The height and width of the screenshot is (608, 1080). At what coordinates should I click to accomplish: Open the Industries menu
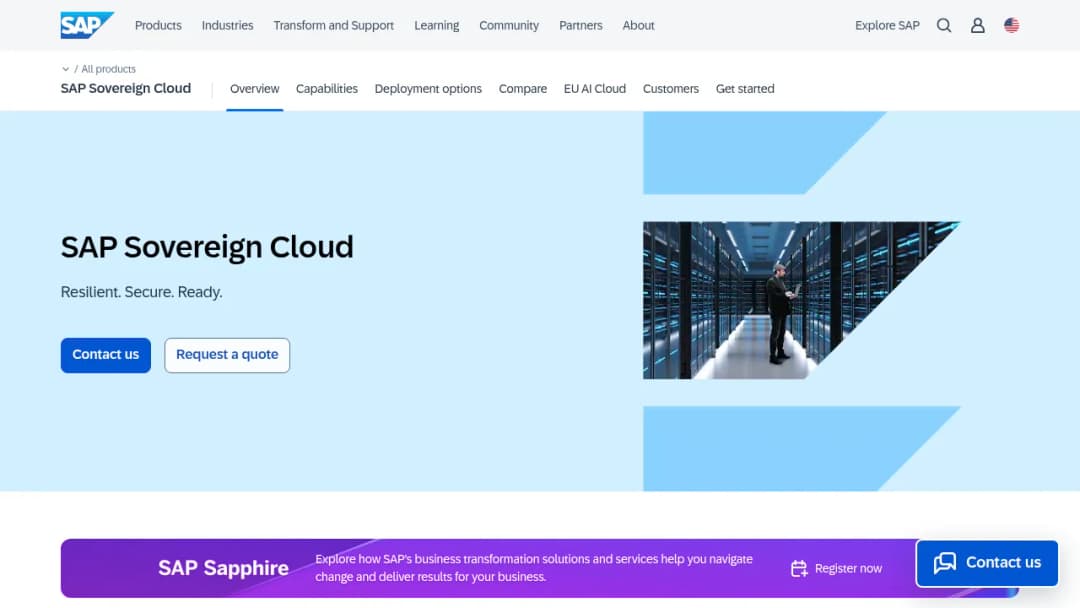point(227,25)
